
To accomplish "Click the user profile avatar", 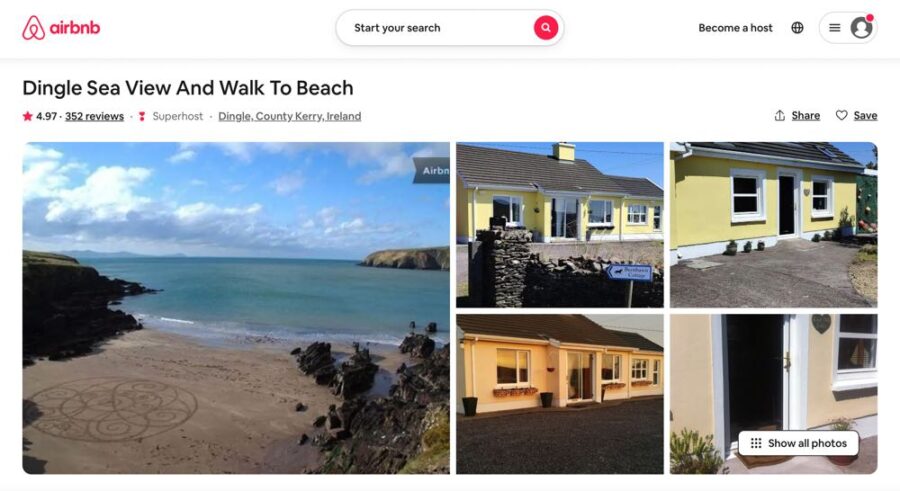I will (x=861, y=28).
